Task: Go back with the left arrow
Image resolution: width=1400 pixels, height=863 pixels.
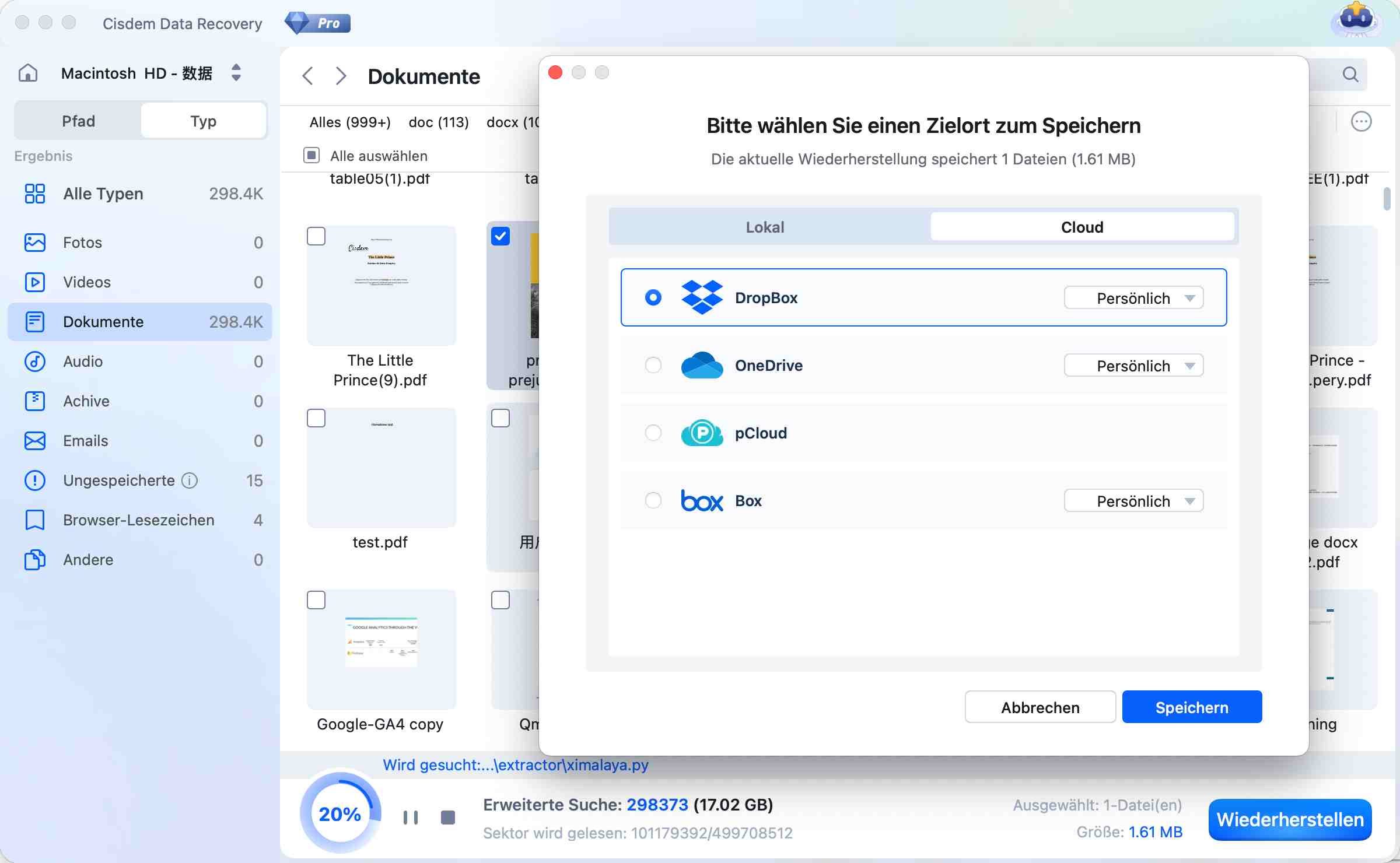Action: 308,76
